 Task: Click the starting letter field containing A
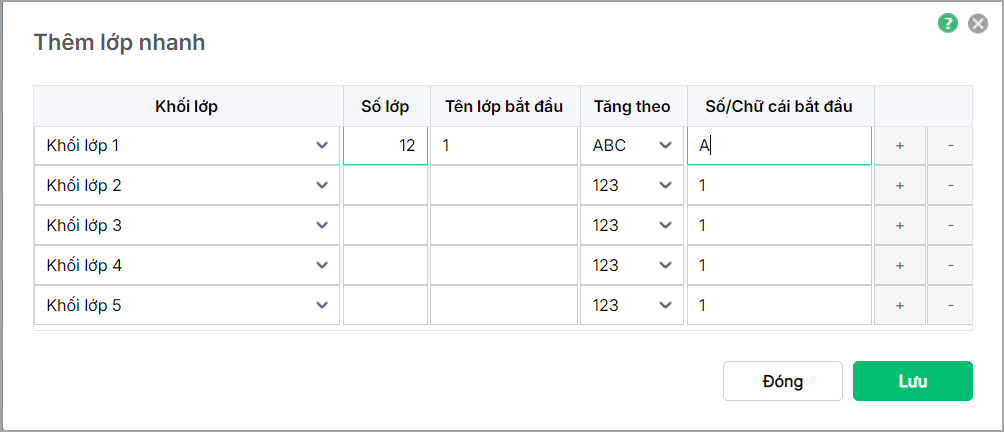pyautogui.click(x=779, y=146)
